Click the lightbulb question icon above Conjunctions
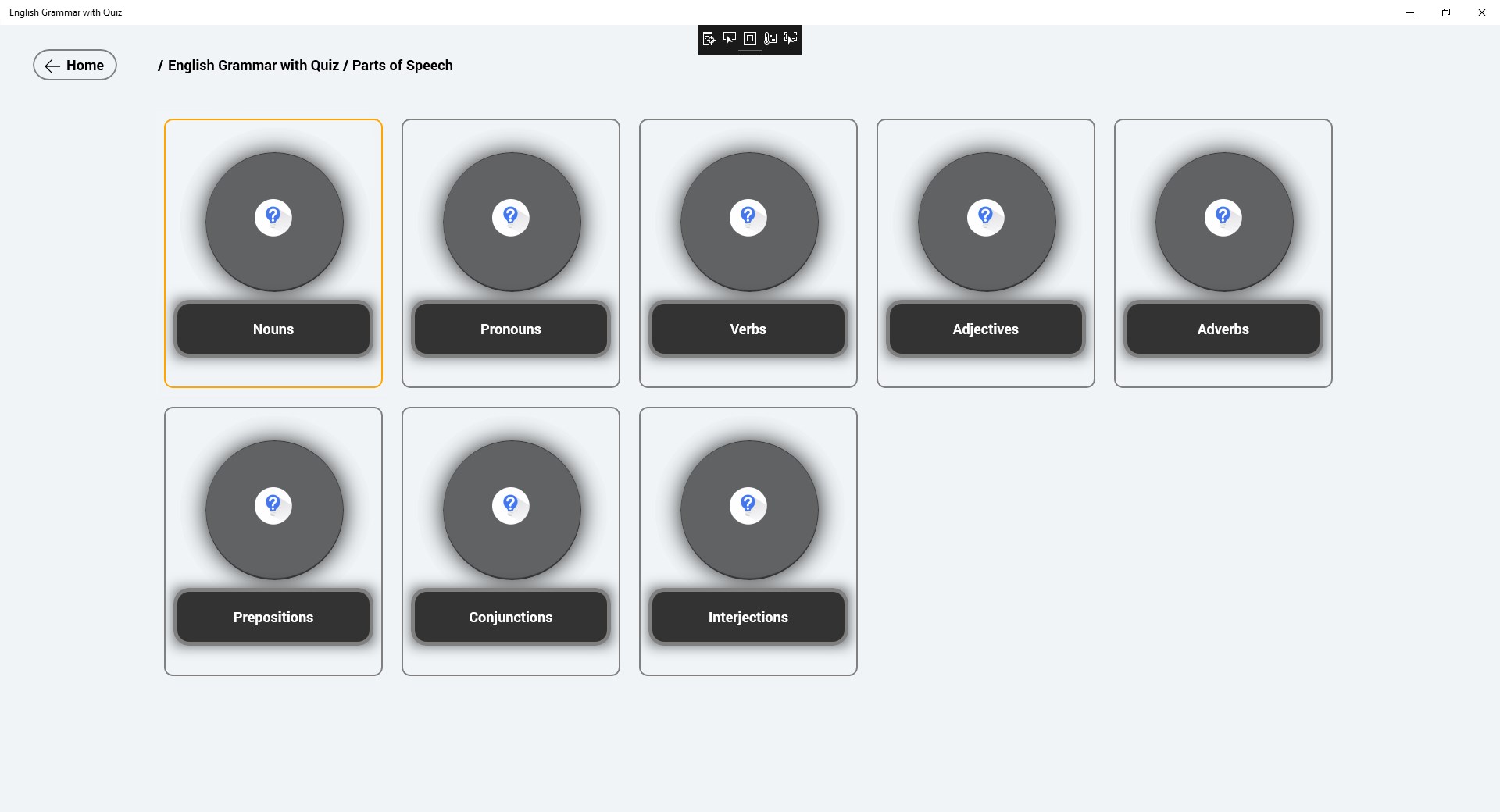Image resolution: width=1500 pixels, height=812 pixels. point(511,505)
